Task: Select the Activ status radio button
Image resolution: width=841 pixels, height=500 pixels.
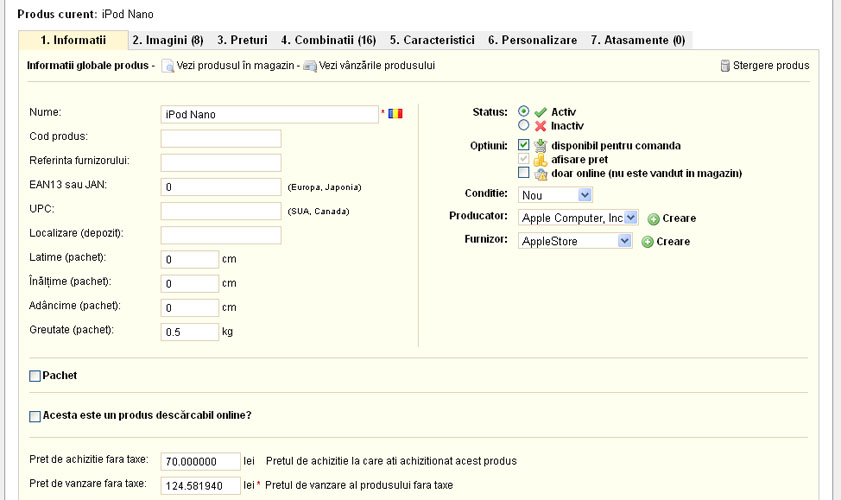Action: click(523, 111)
